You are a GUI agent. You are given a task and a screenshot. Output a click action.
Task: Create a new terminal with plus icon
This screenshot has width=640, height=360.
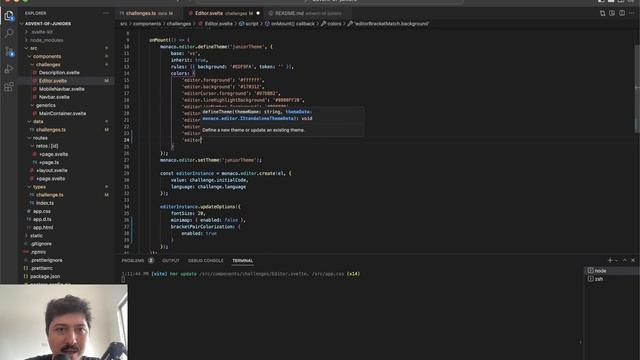tap(610, 260)
